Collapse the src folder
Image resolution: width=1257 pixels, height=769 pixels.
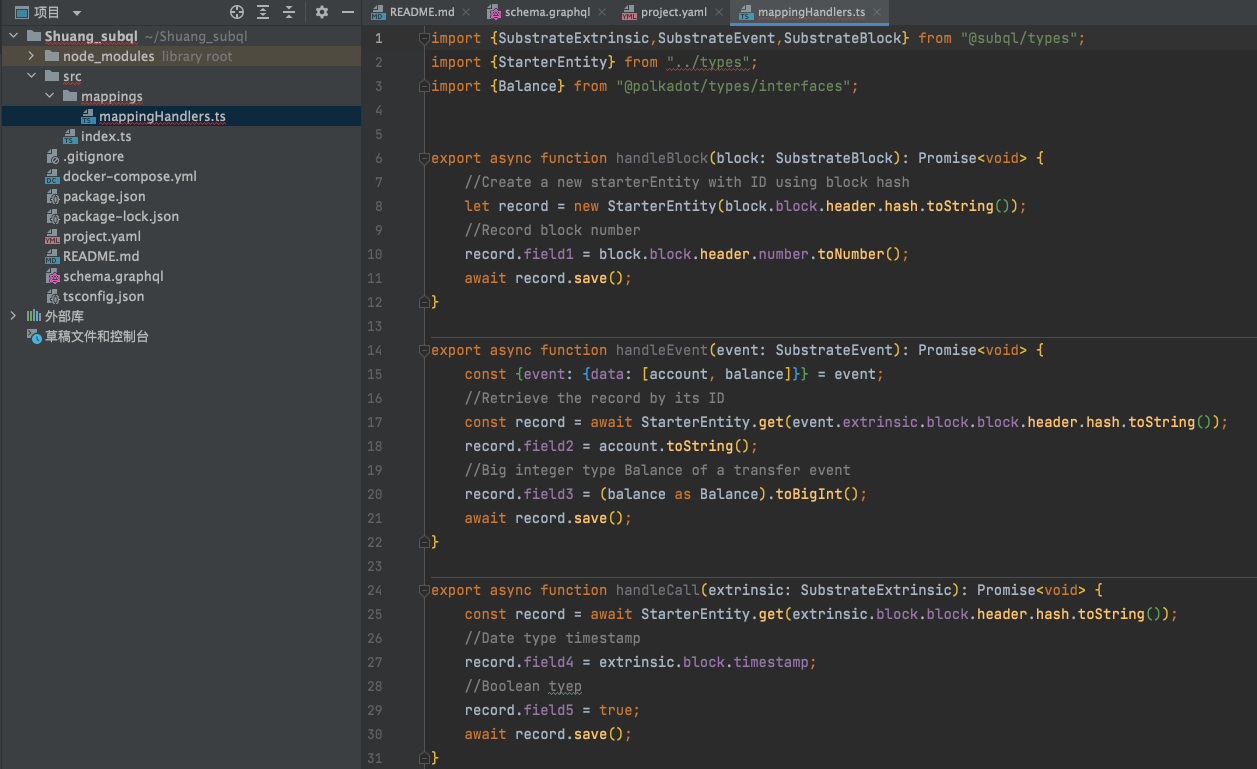click(32, 76)
